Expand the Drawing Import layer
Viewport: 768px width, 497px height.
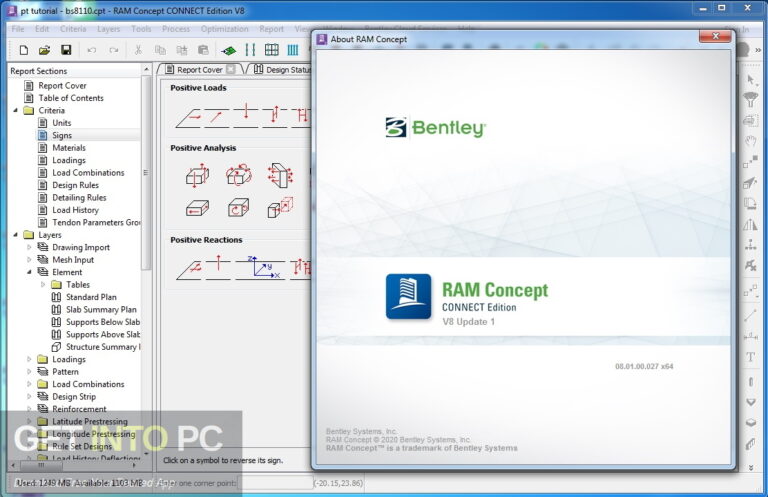pos(29,247)
